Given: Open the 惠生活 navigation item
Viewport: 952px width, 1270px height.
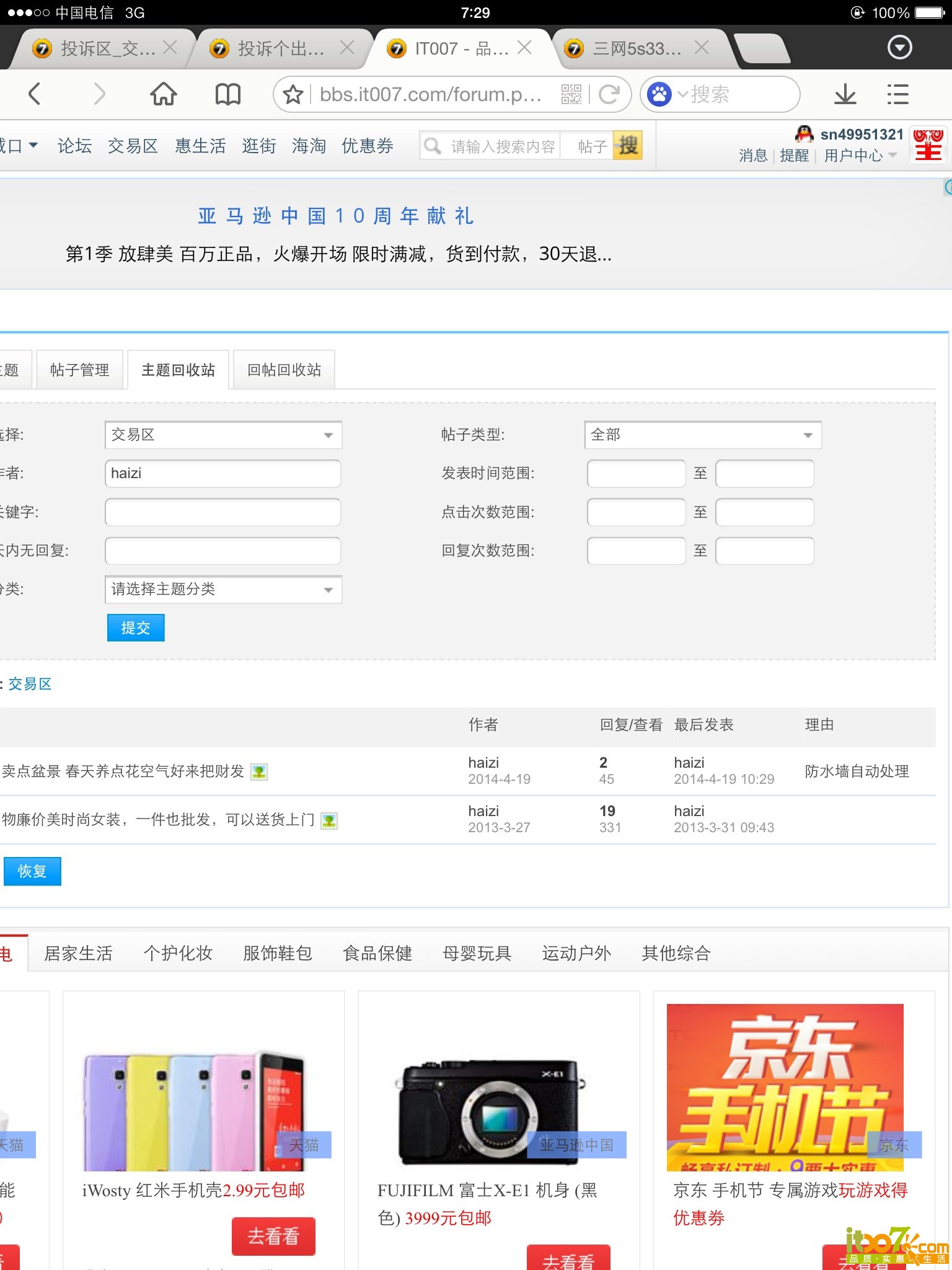Looking at the screenshot, I should click(200, 146).
